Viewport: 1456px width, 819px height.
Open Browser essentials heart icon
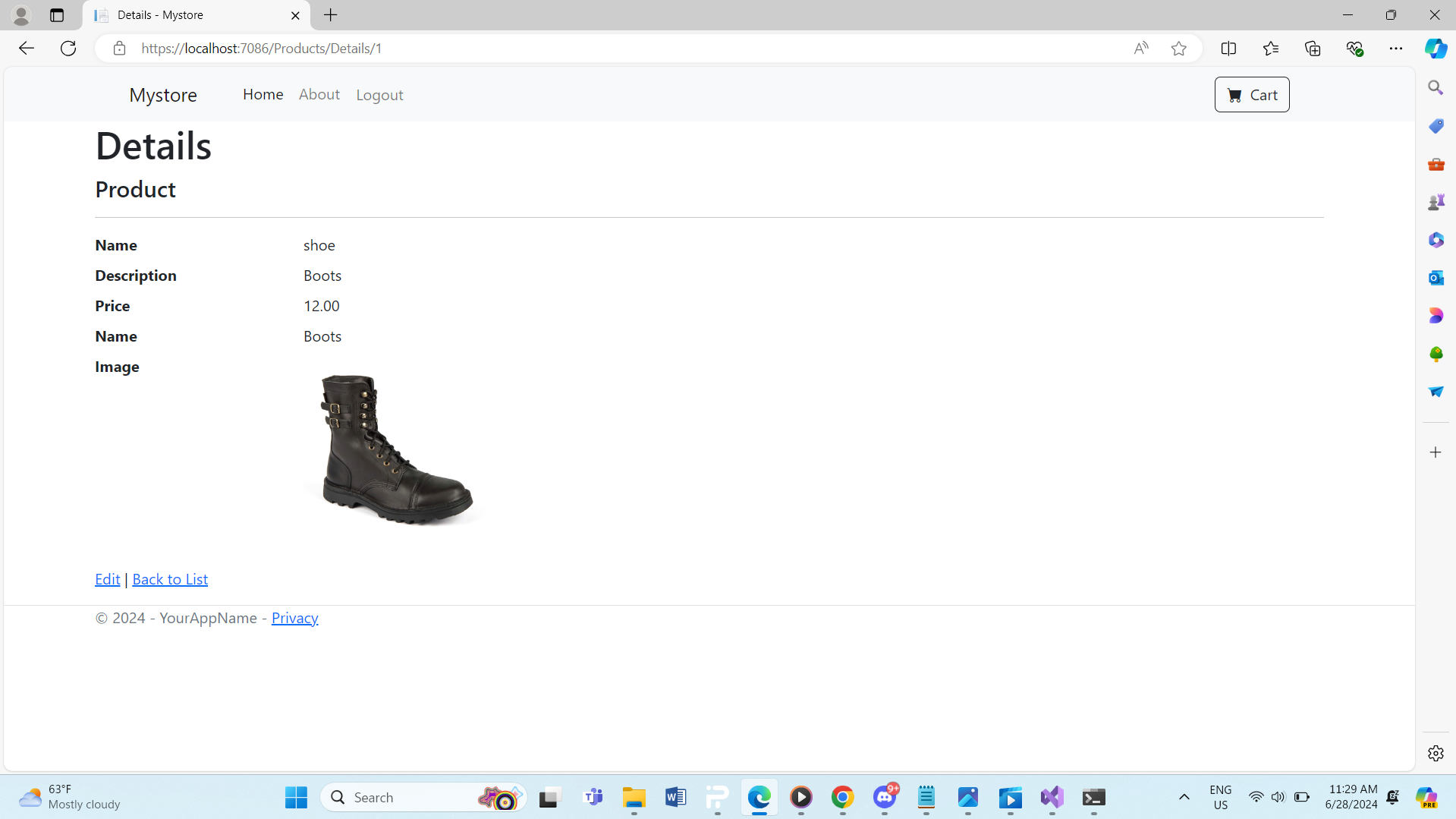tap(1354, 49)
